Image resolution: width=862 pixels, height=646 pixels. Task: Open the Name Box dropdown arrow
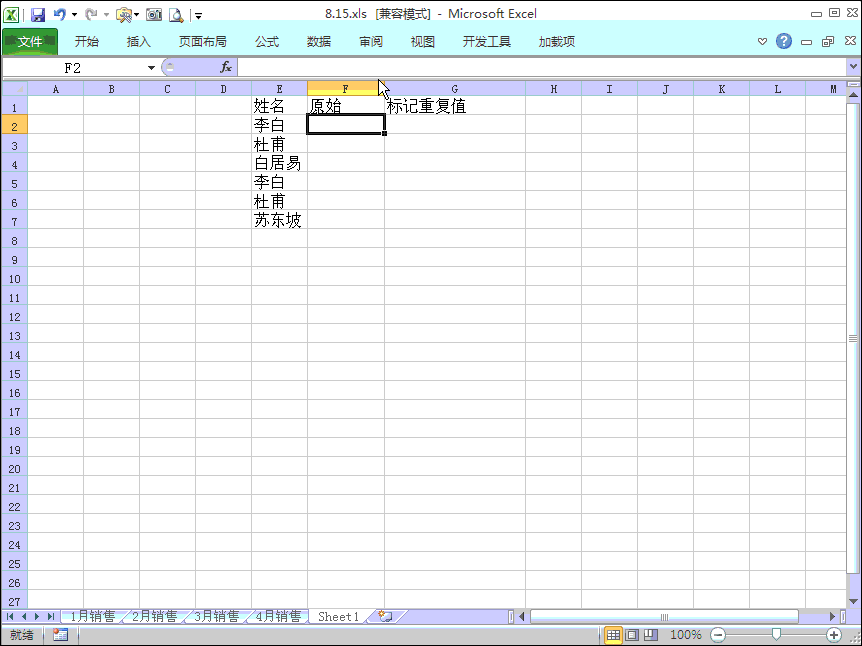pos(151,68)
